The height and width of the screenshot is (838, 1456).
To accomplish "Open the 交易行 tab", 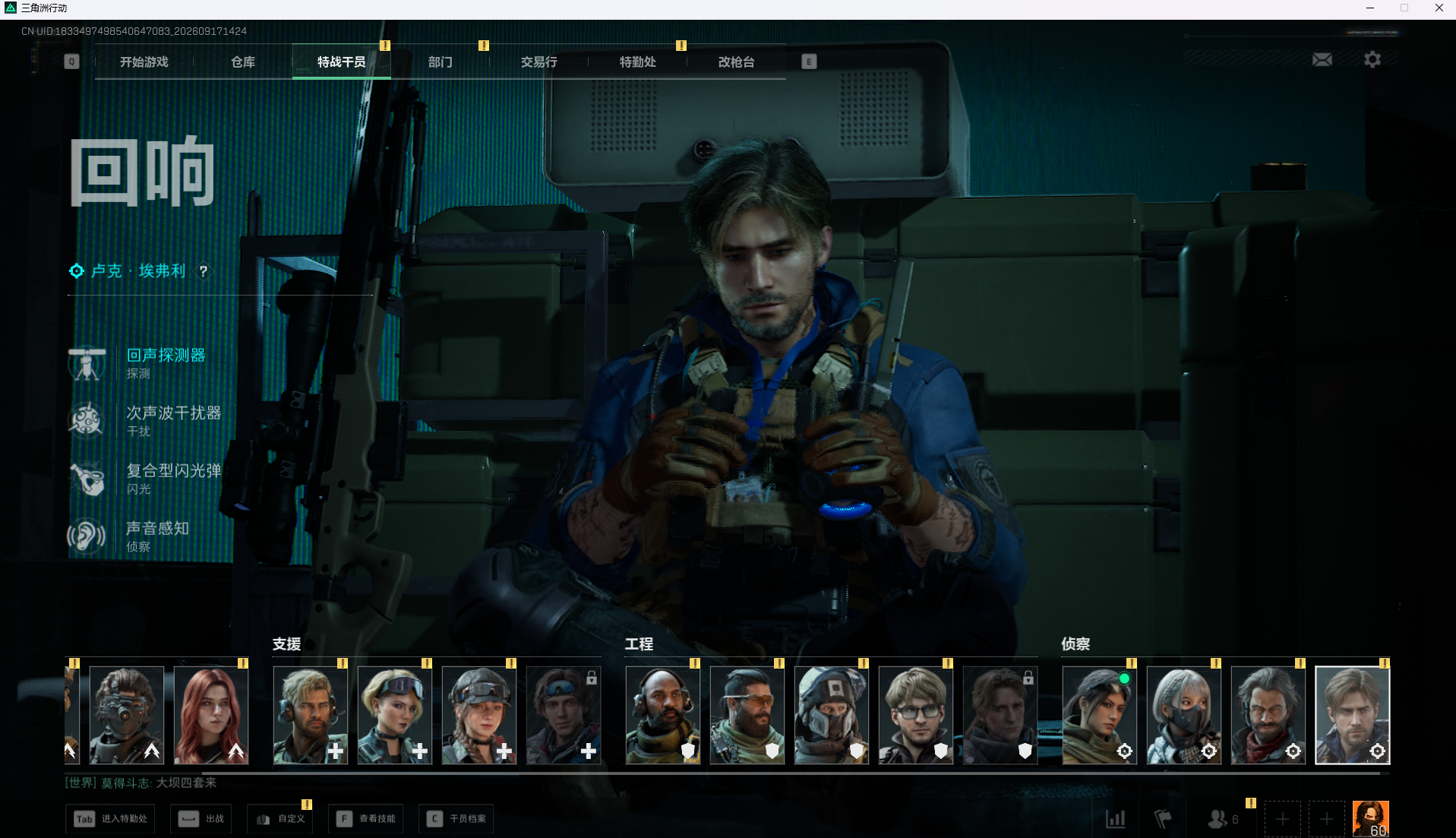I will pyautogui.click(x=539, y=62).
